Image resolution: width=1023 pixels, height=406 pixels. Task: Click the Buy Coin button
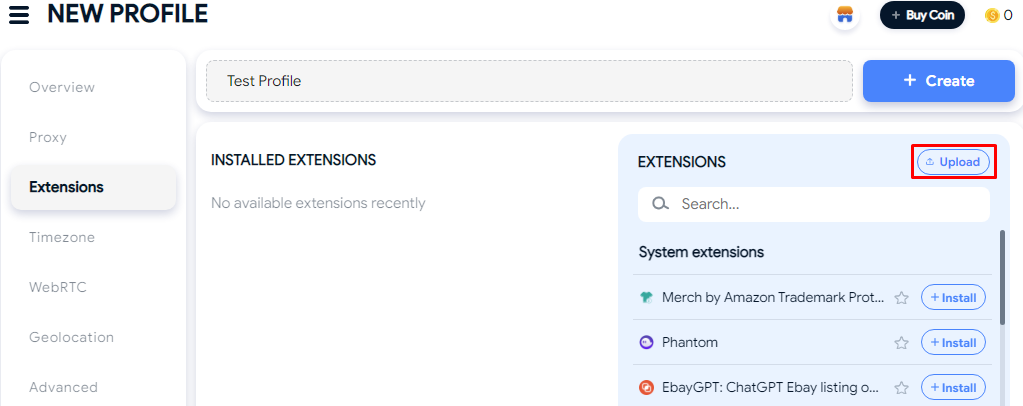coord(922,15)
